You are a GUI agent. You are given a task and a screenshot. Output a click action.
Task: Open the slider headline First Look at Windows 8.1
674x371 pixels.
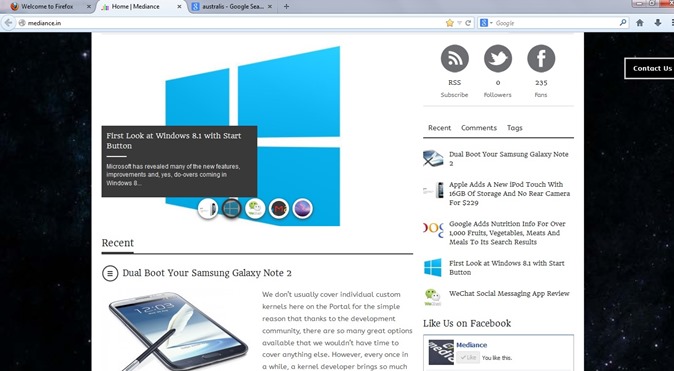tap(174, 141)
